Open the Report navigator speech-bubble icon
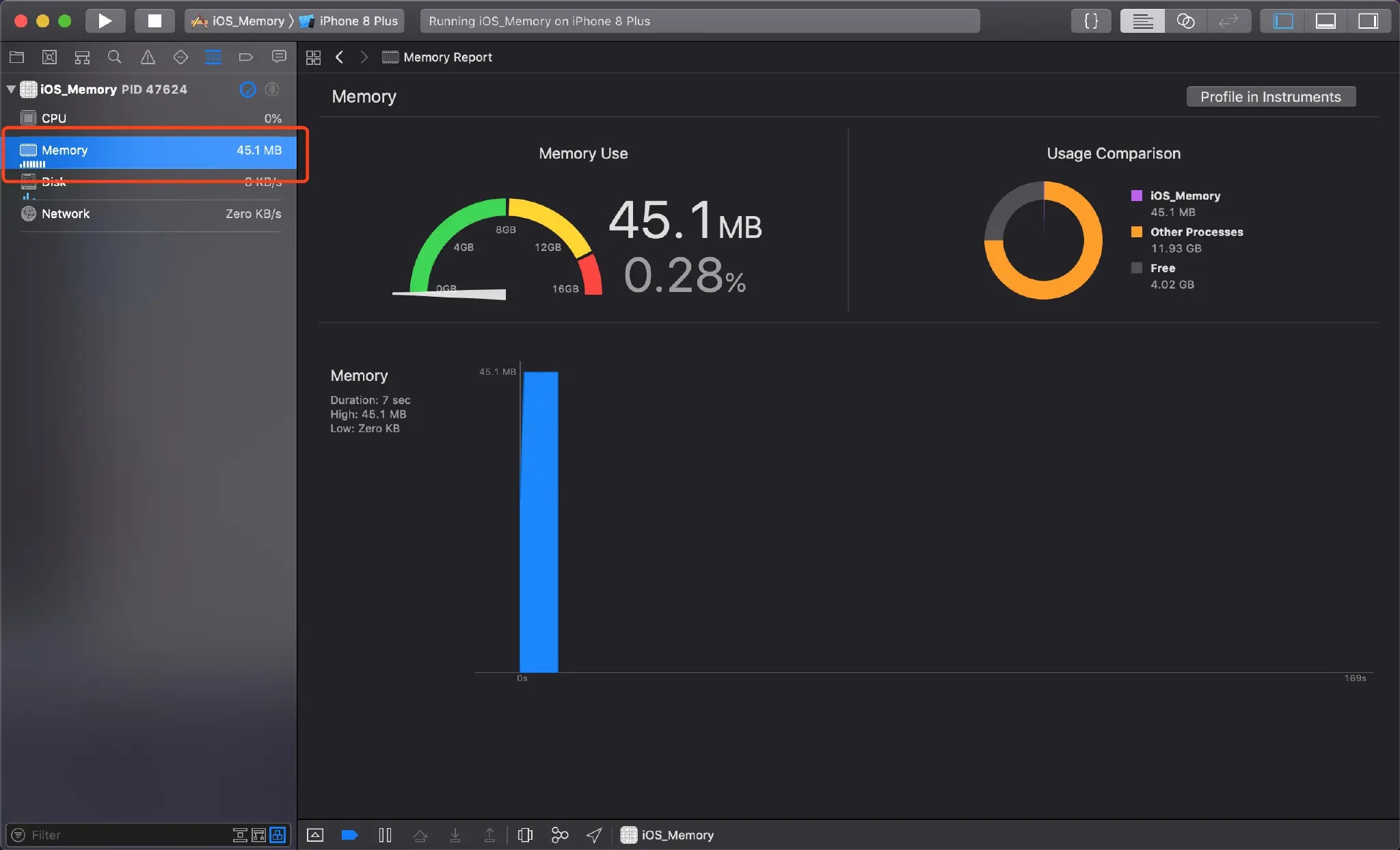Viewport: 1400px width, 850px height. tap(279, 57)
